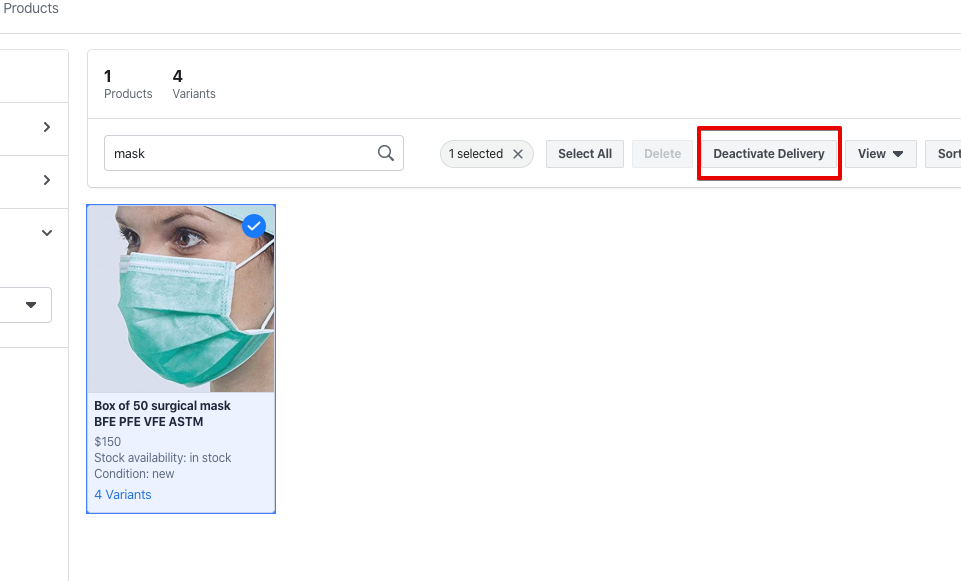Viewport: 961px width, 581px height.
Task: Click Select All button
Action: (x=585, y=154)
